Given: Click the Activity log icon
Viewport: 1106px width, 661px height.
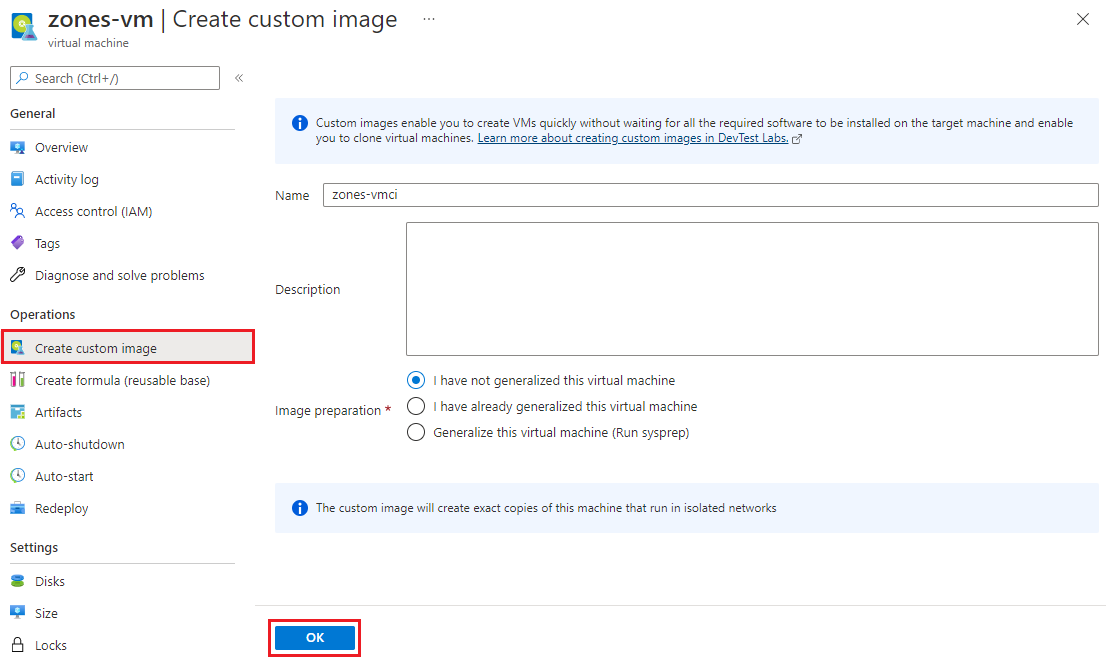Looking at the screenshot, I should coord(18,179).
